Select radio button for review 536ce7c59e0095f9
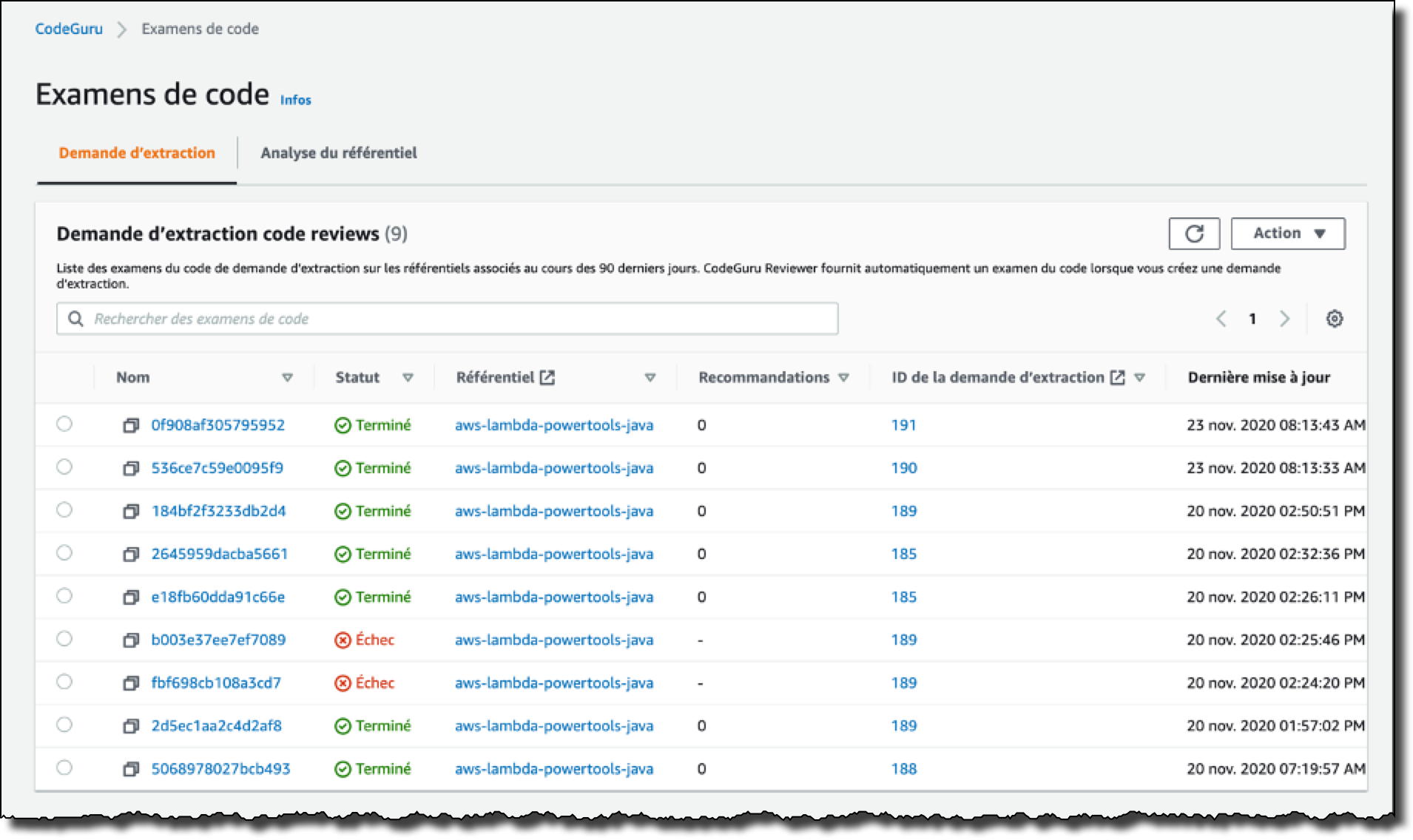This screenshot has width=1413, height=840. click(64, 467)
